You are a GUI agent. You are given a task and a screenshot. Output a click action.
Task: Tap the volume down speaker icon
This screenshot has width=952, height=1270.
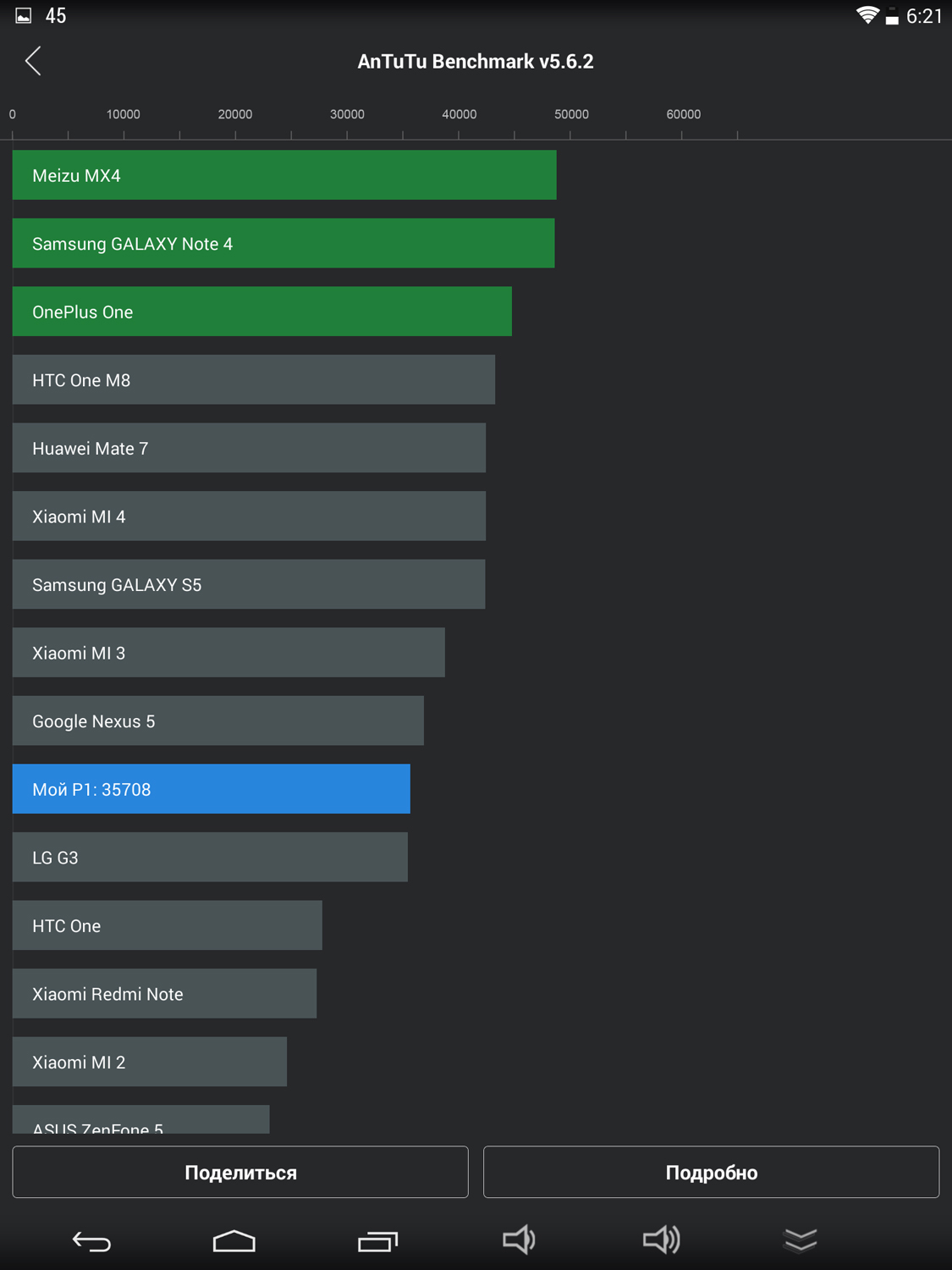click(x=519, y=1240)
